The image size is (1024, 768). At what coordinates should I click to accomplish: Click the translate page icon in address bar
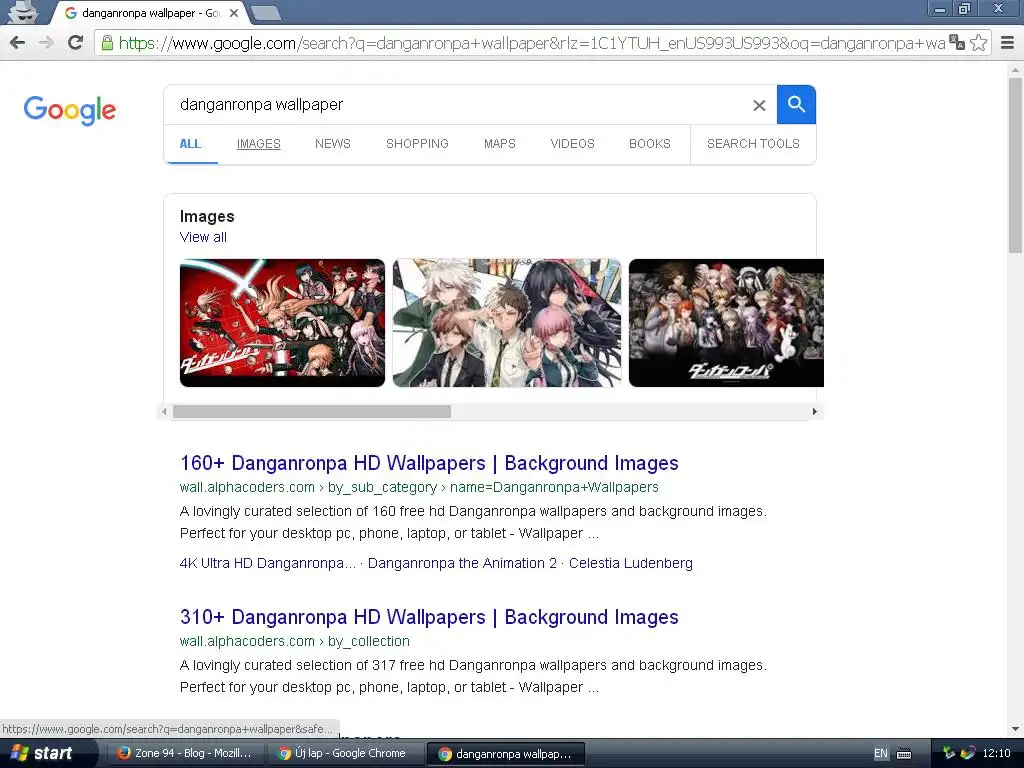(x=957, y=42)
